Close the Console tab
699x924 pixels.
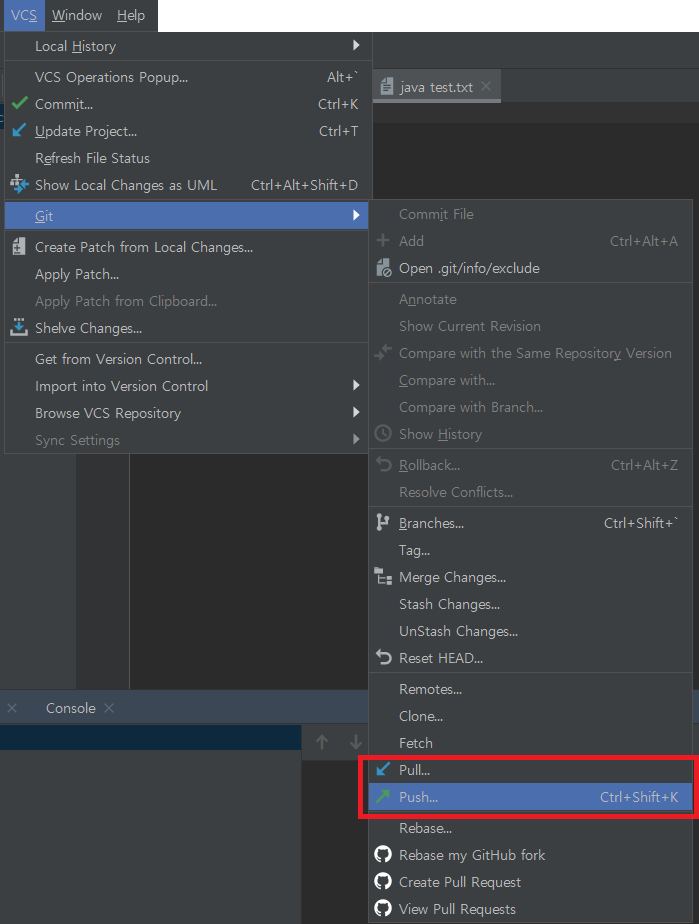pos(109,708)
